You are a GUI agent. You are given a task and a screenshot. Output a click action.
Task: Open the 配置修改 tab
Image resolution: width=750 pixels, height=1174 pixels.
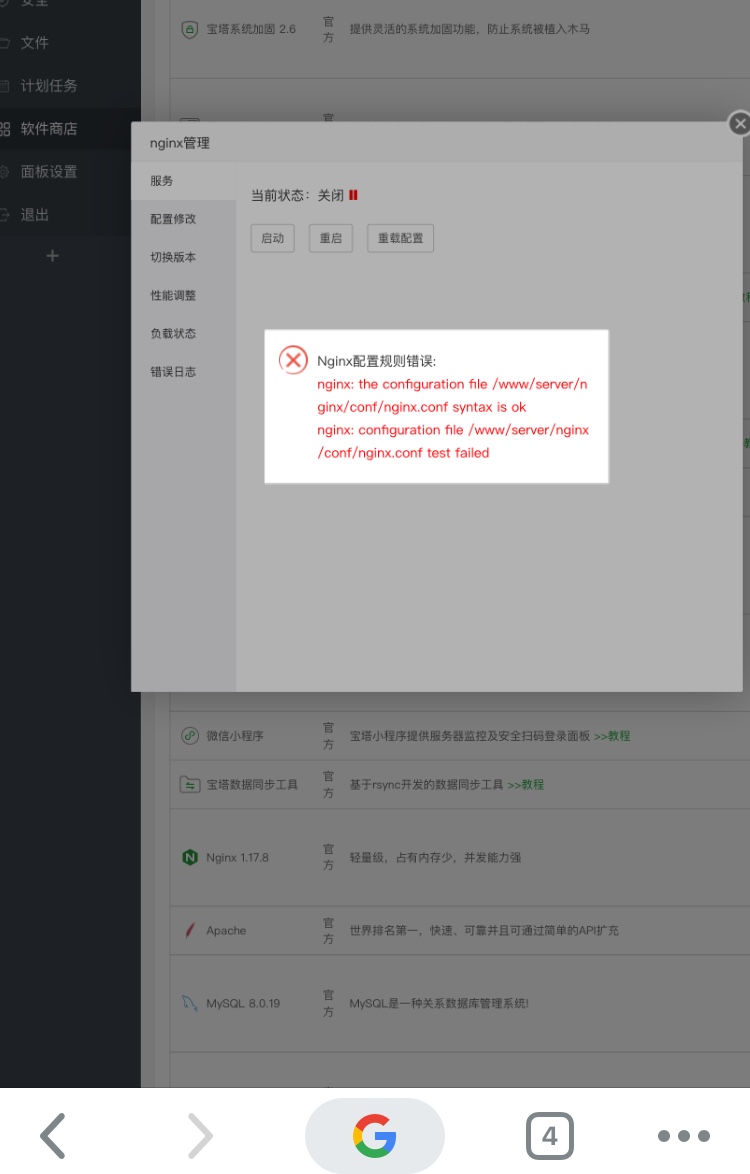[x=183, y=219]
